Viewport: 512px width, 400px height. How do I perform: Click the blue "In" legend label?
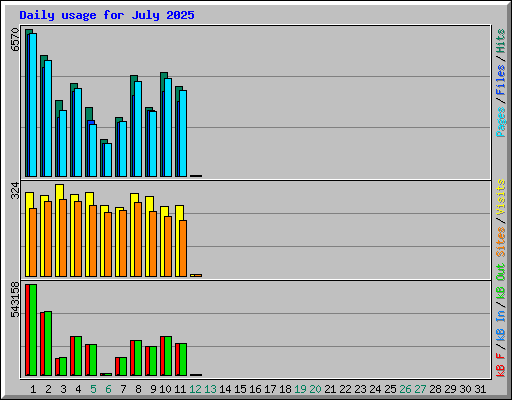501,316
